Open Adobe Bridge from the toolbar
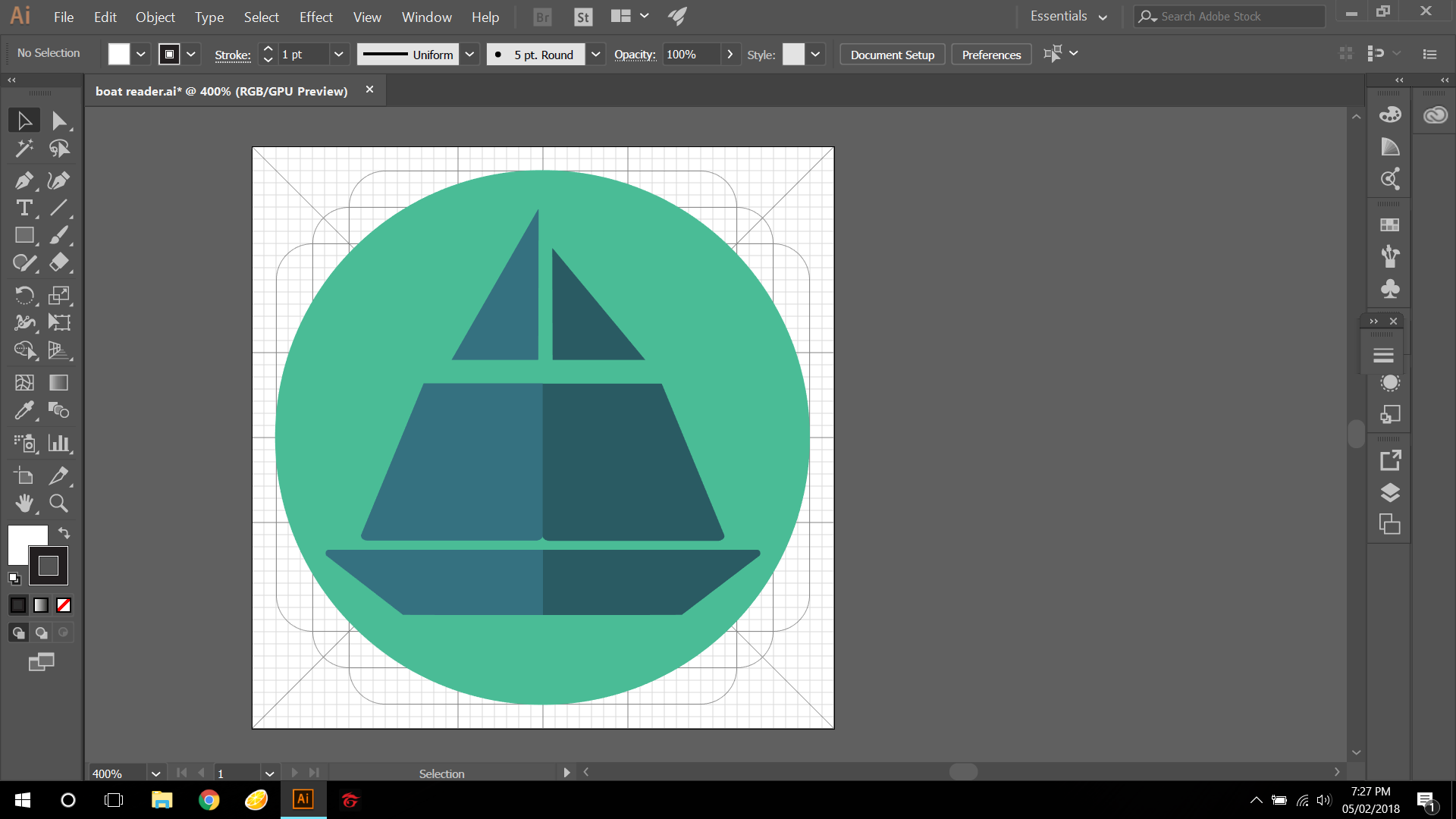Image resolution: width=1456 pixels, height=819 pixels. (x=541, y=16)
